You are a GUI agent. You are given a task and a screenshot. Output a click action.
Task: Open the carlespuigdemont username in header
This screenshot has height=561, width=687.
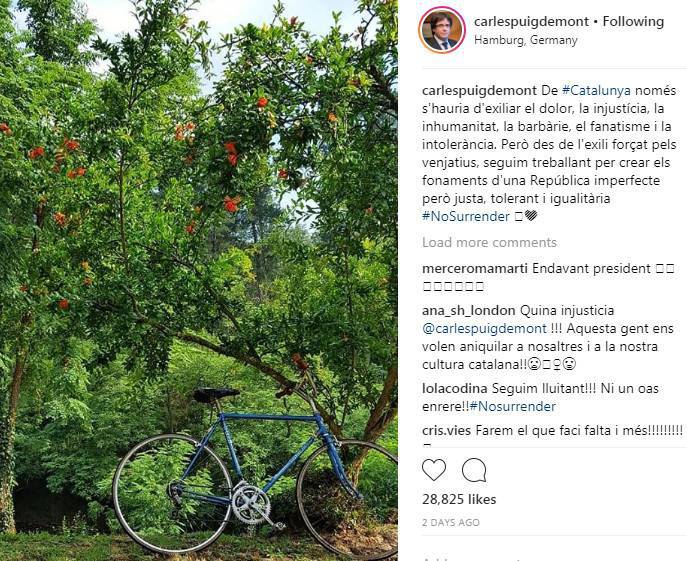click(531, 21)
